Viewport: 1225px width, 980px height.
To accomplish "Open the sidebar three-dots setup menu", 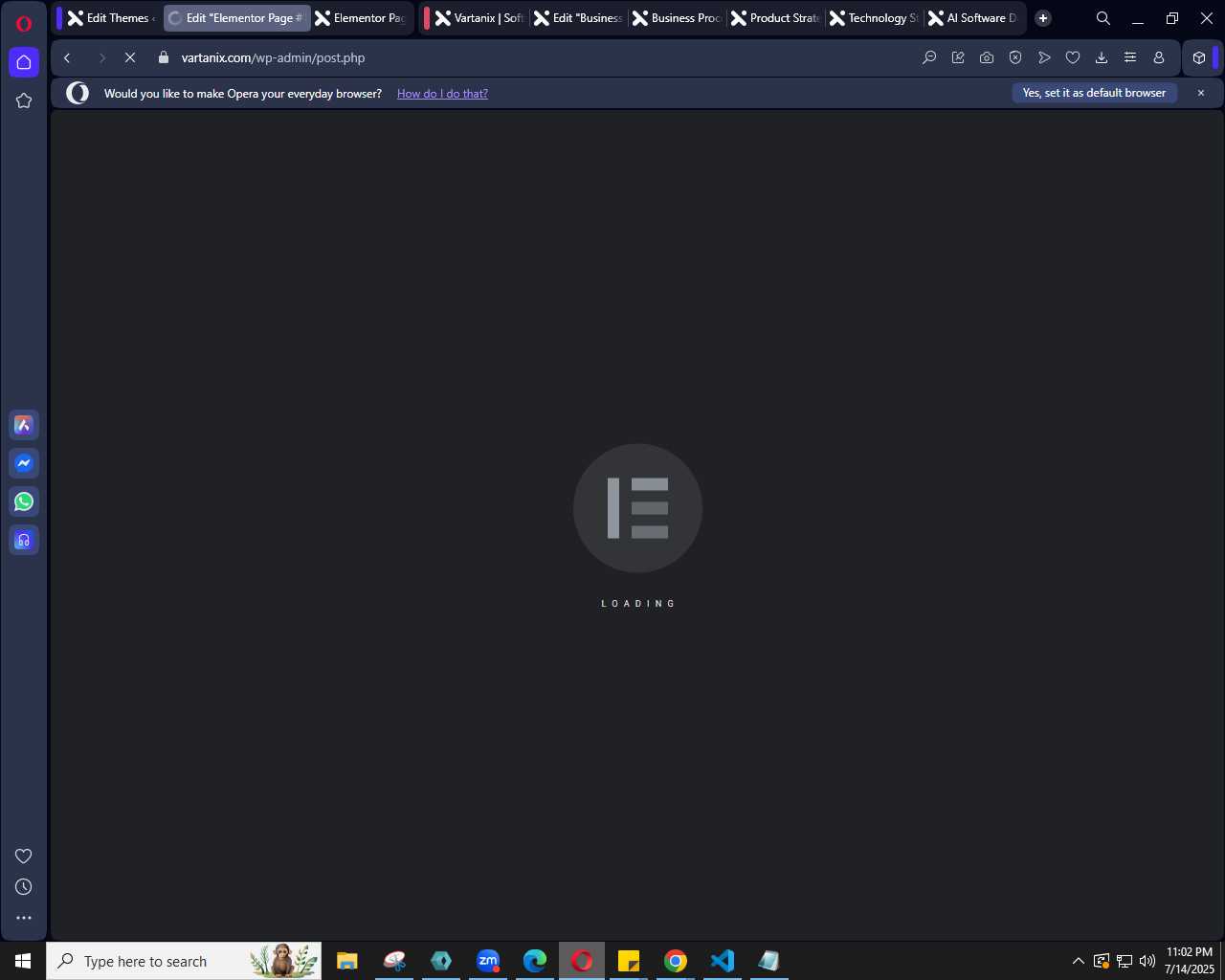I will tap(24, 918).
